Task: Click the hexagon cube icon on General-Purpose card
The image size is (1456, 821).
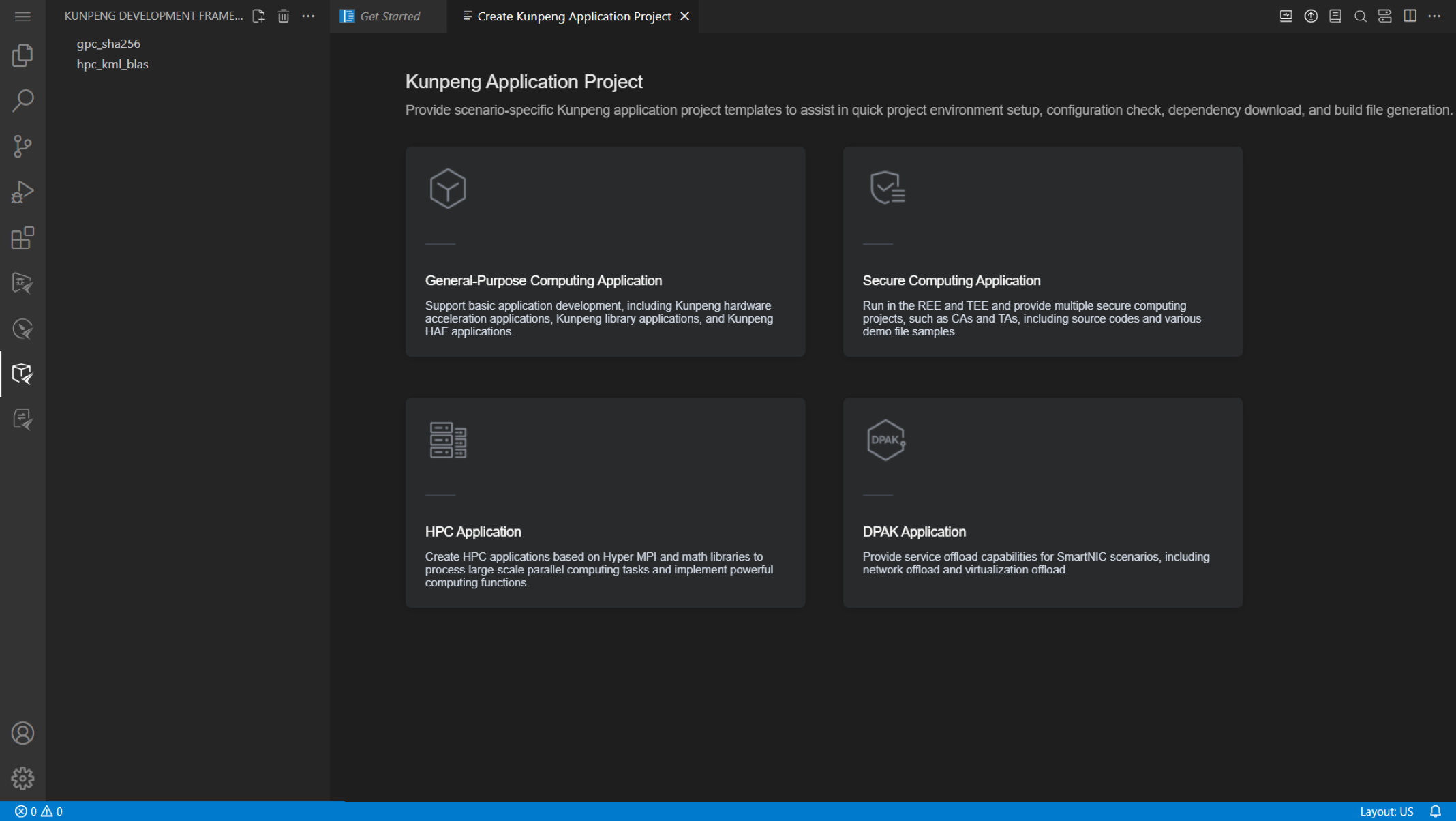Action: coord(448,189)
